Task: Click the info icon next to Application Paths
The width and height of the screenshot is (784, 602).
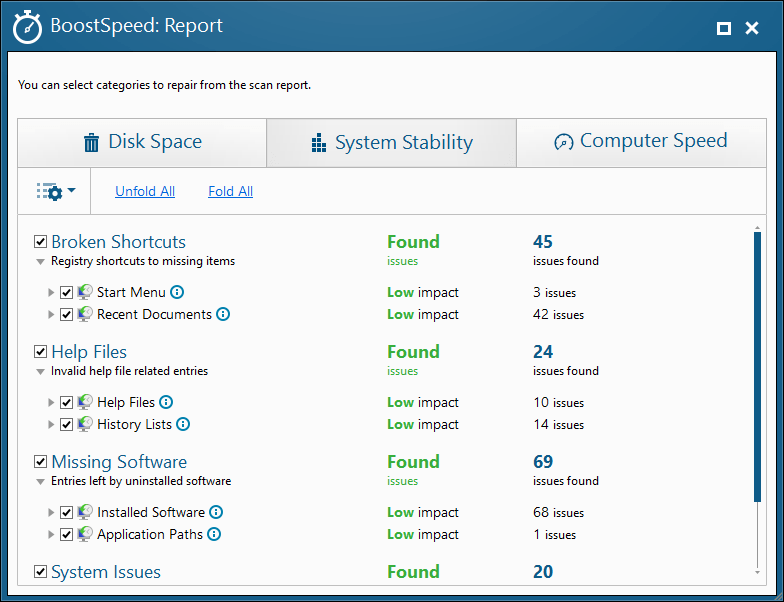Action: tap(214, 534)
